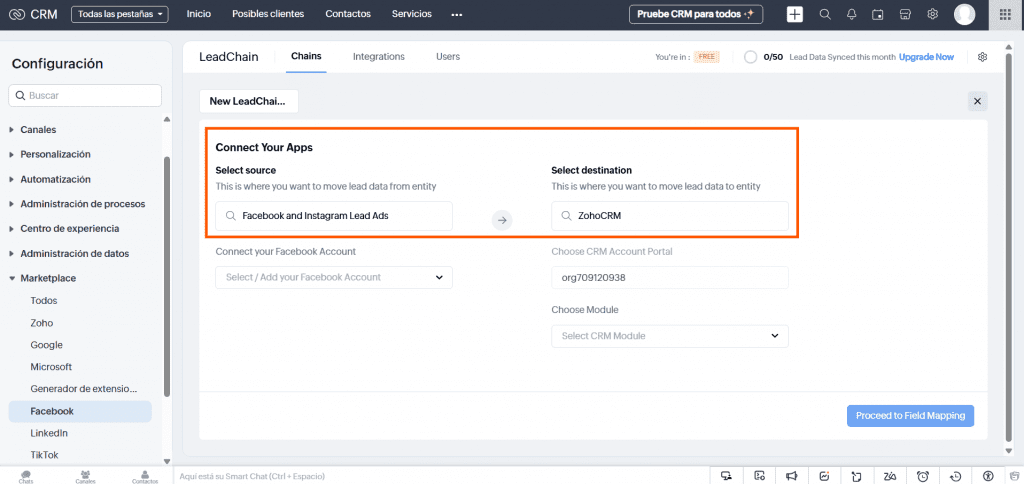Open Zoho under Marketplace

point(42,323)
